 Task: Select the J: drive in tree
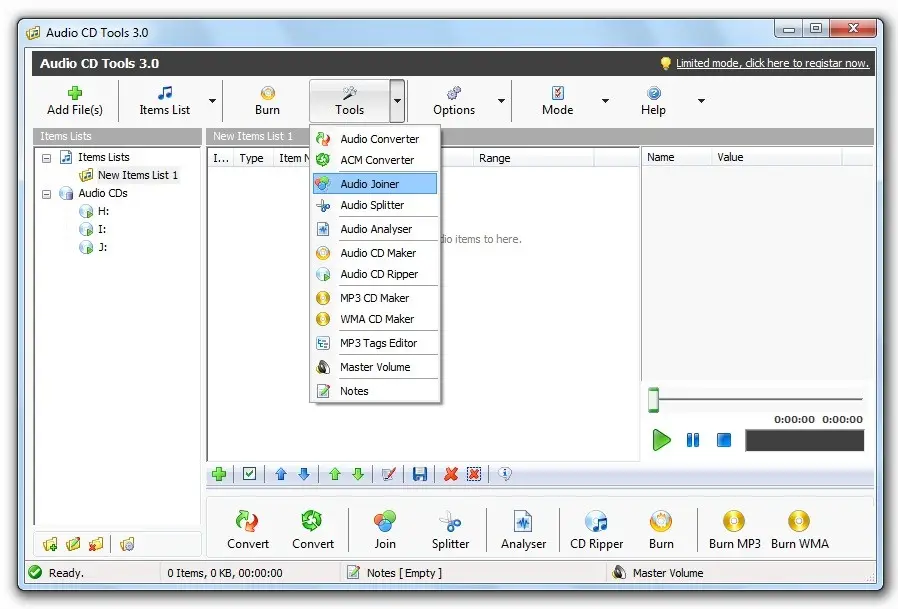click(x=103, y=247)
